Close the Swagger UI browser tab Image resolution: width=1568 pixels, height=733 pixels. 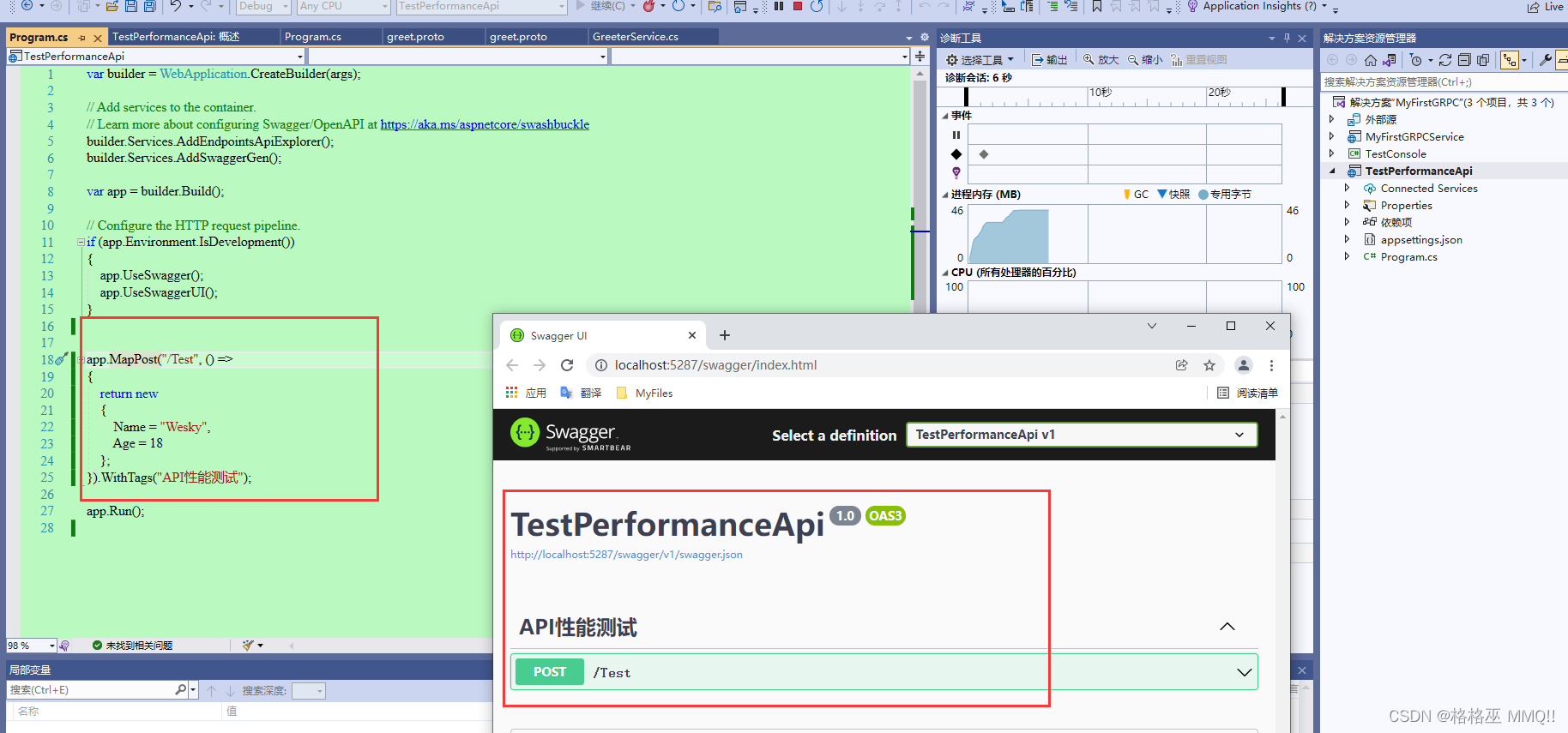pyautogui.click(x=692, y=335)
